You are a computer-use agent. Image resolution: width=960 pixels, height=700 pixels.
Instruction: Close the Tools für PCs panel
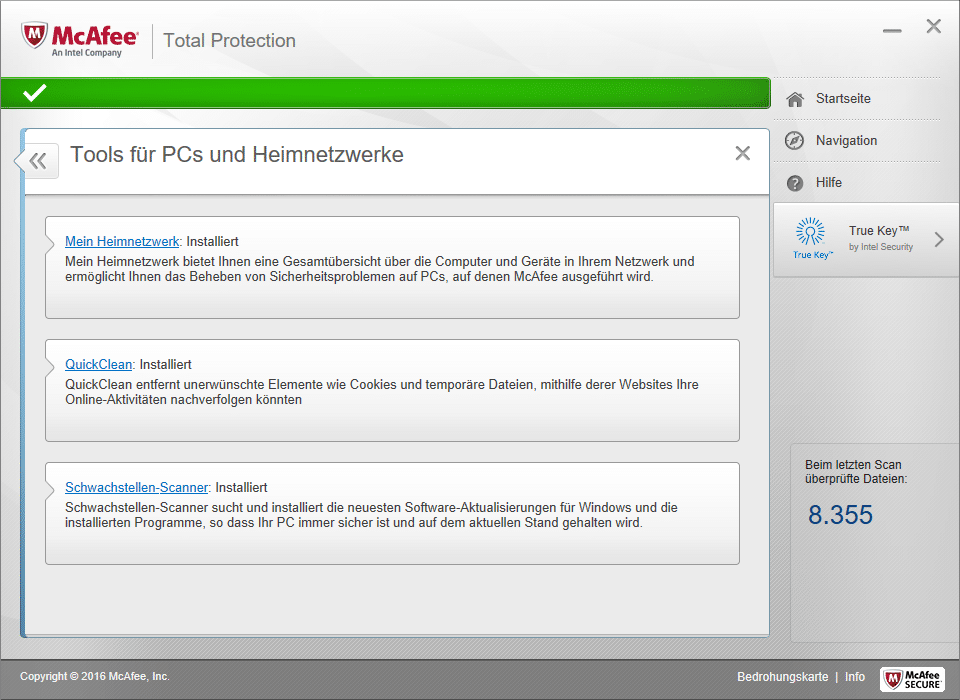742,153
